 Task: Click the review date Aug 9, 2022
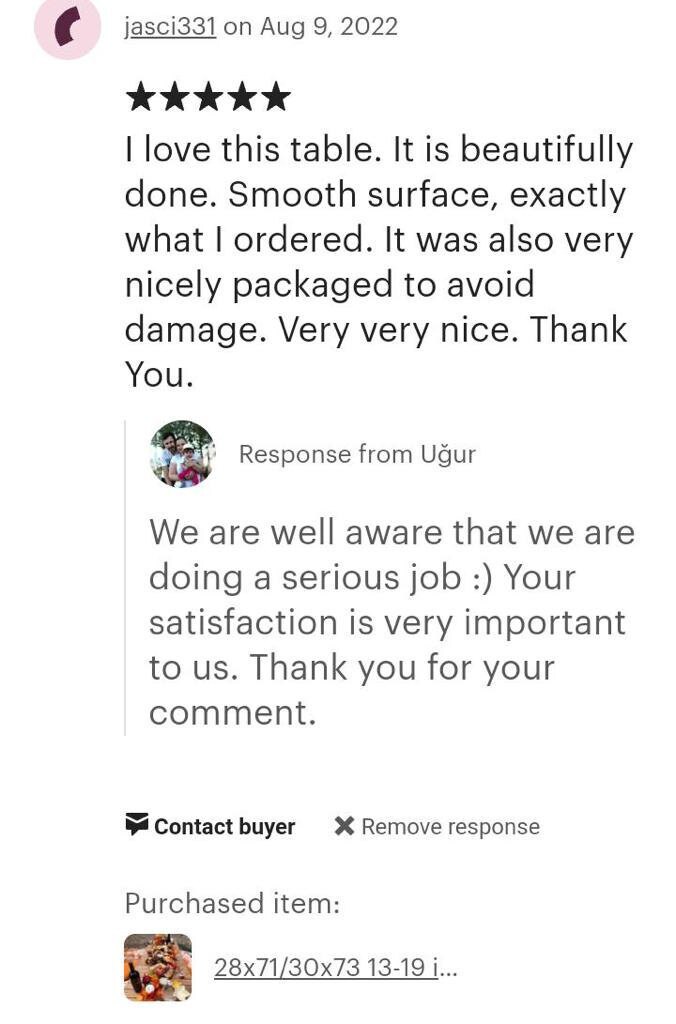(x=329, y=27)
